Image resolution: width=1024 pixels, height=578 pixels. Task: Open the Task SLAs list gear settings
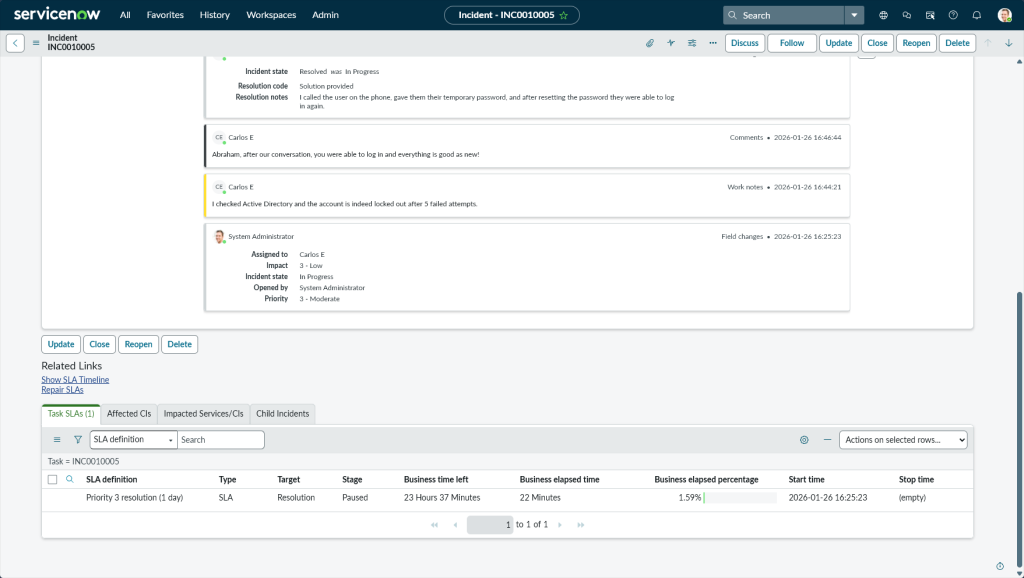(804, 439)
